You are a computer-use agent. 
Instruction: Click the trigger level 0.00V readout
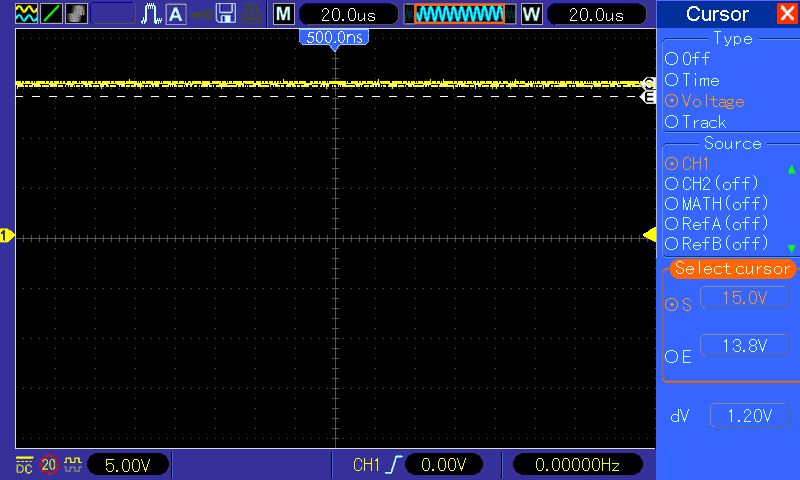[x=442, y=465]
